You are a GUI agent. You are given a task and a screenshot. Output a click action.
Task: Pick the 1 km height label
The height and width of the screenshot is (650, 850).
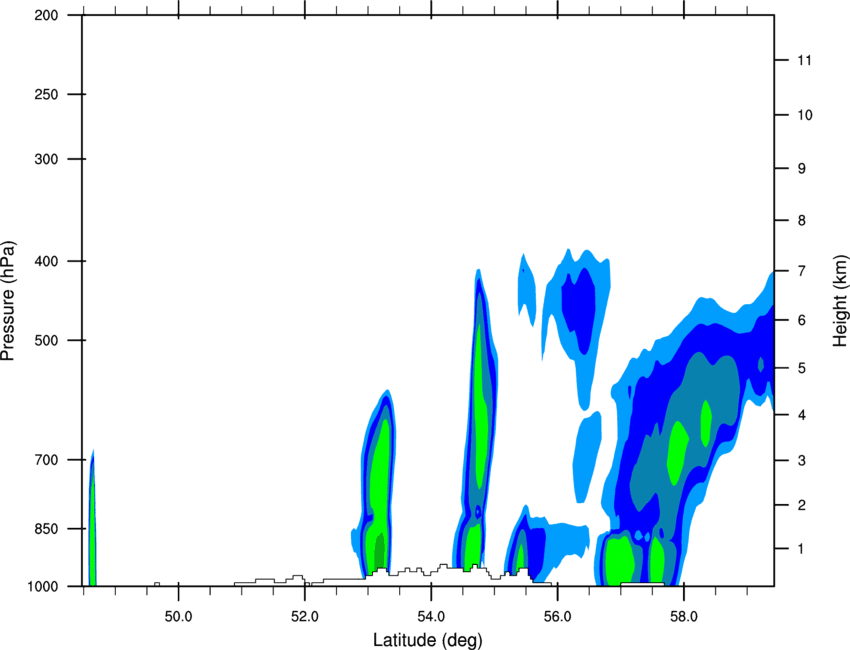tap(802, 549)
